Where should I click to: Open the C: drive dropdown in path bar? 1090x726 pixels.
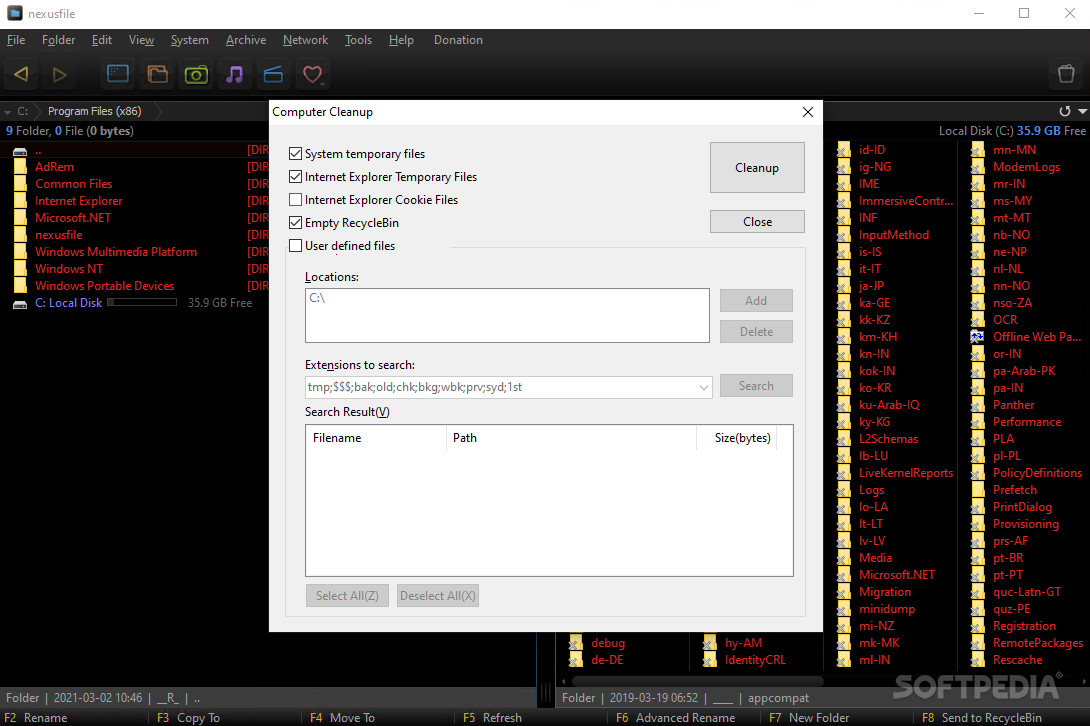pos(8,111)
